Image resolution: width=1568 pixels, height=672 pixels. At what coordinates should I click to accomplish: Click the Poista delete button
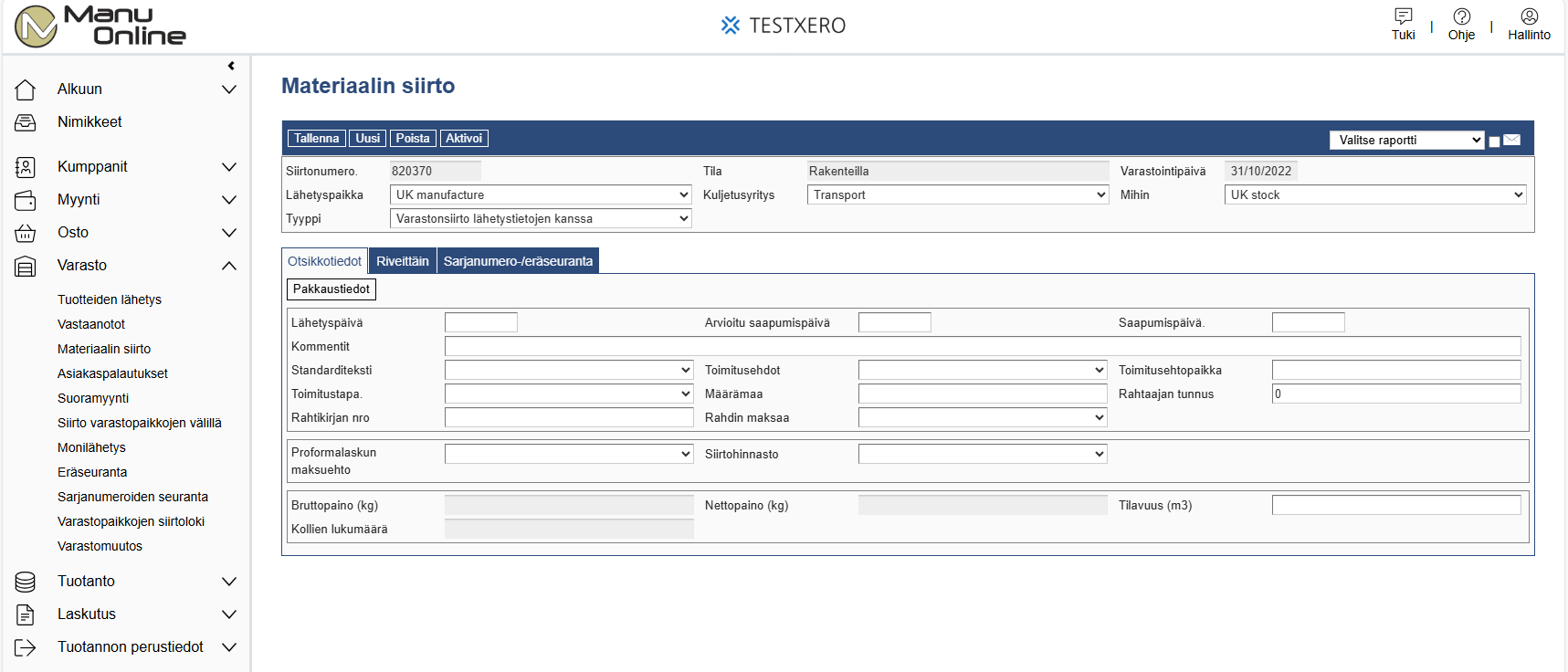click(x=413, y=139)
